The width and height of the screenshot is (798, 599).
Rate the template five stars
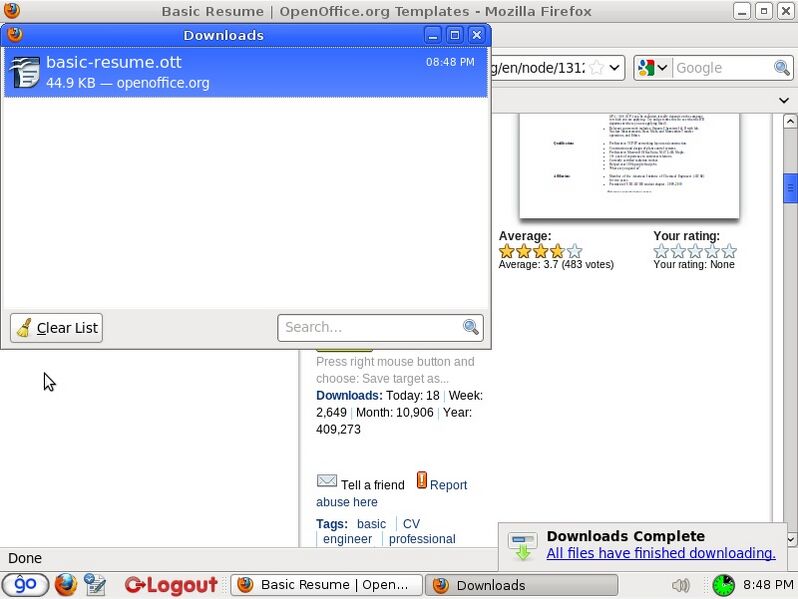pyautogui.click(x=729, y=251)
